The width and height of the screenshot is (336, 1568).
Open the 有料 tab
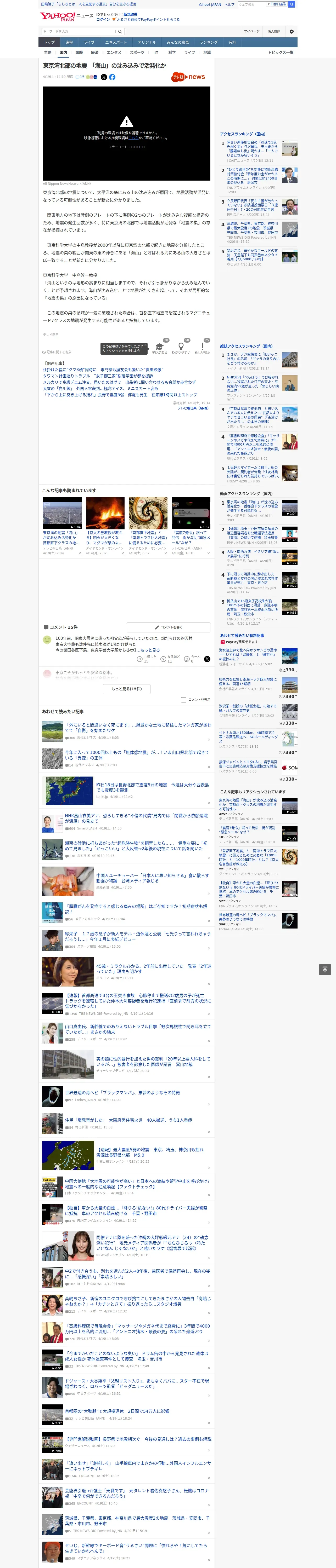click(x=232, y=42)
